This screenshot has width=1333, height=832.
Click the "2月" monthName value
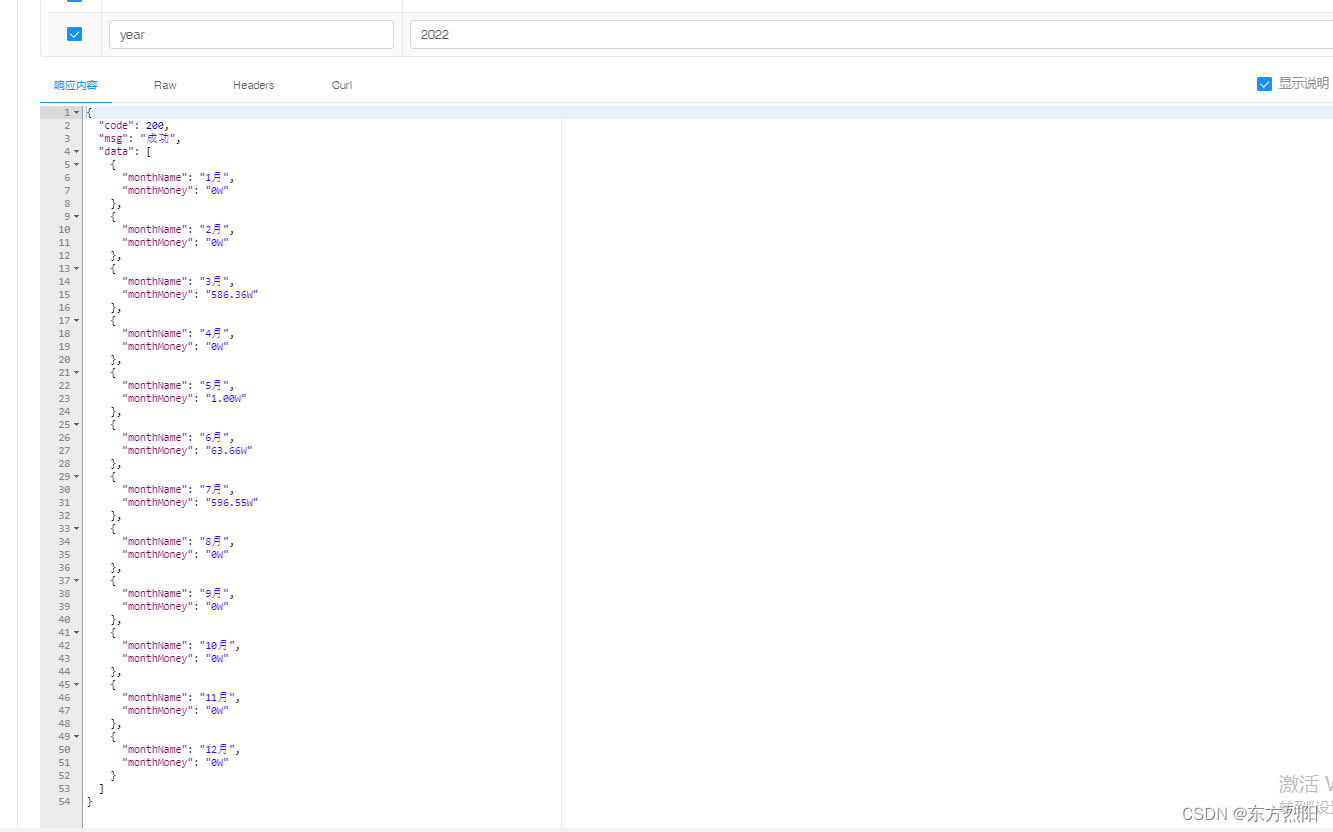(x=214, y=229)
